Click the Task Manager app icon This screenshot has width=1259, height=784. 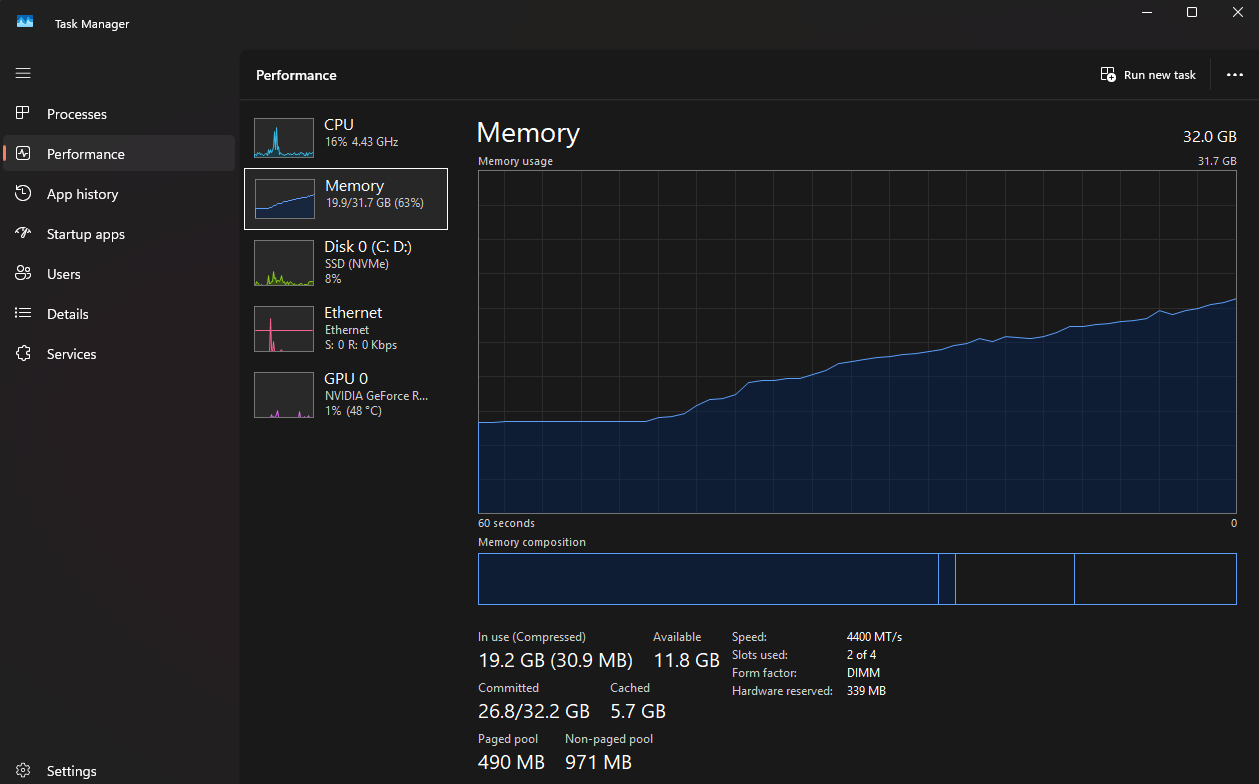pos(25,22)
